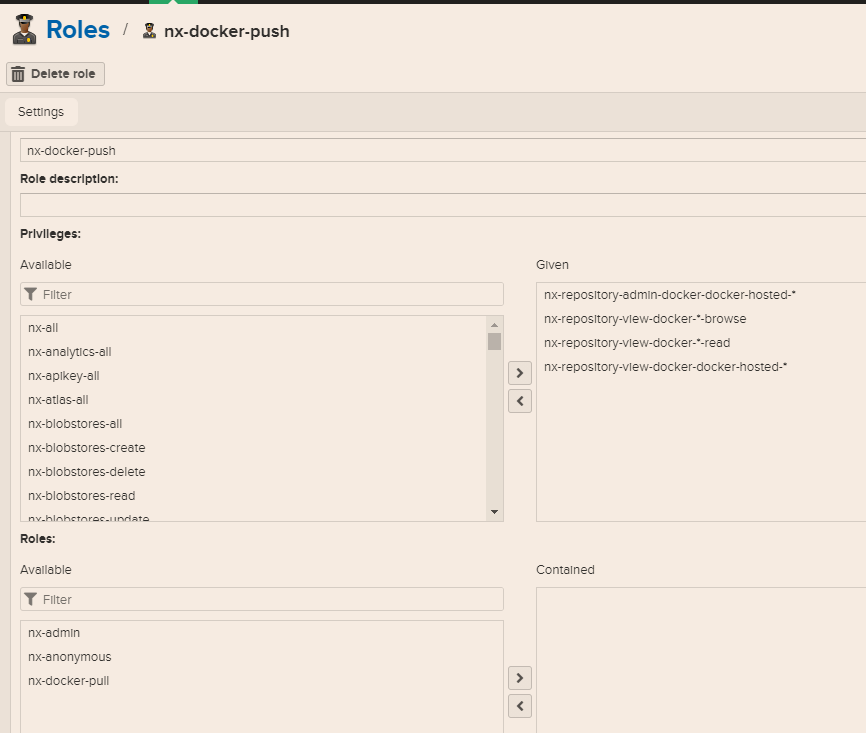Focus the Roles filter input
866x733 pixels.
coord(270,600)
